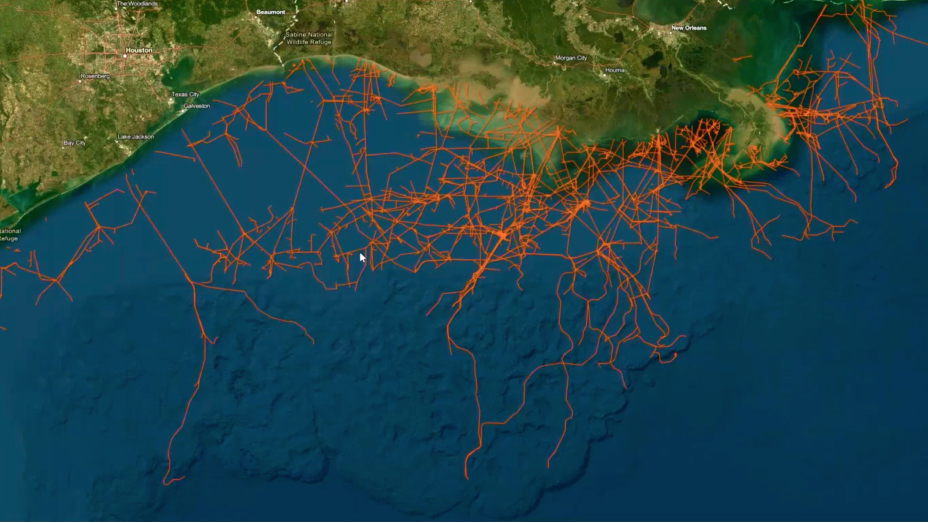Select the Galveston label on coast
The width and height of the screenshot is (928, 523).
(x=196, y=106)
